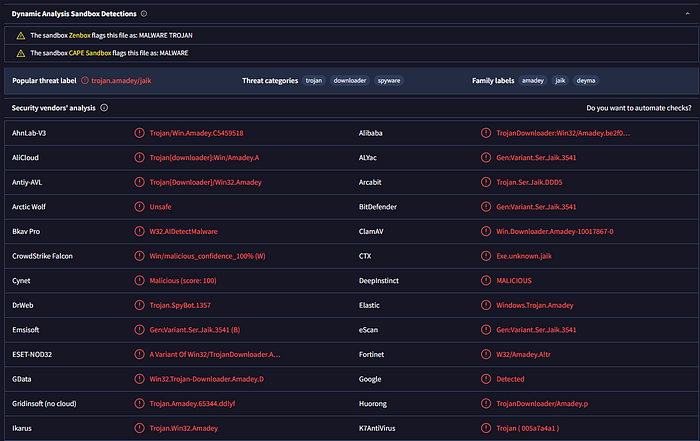Viewport: 700px width, 441px height.
Task: Click the alert icon in the ClamAV row
Action: tap(486, 231)
